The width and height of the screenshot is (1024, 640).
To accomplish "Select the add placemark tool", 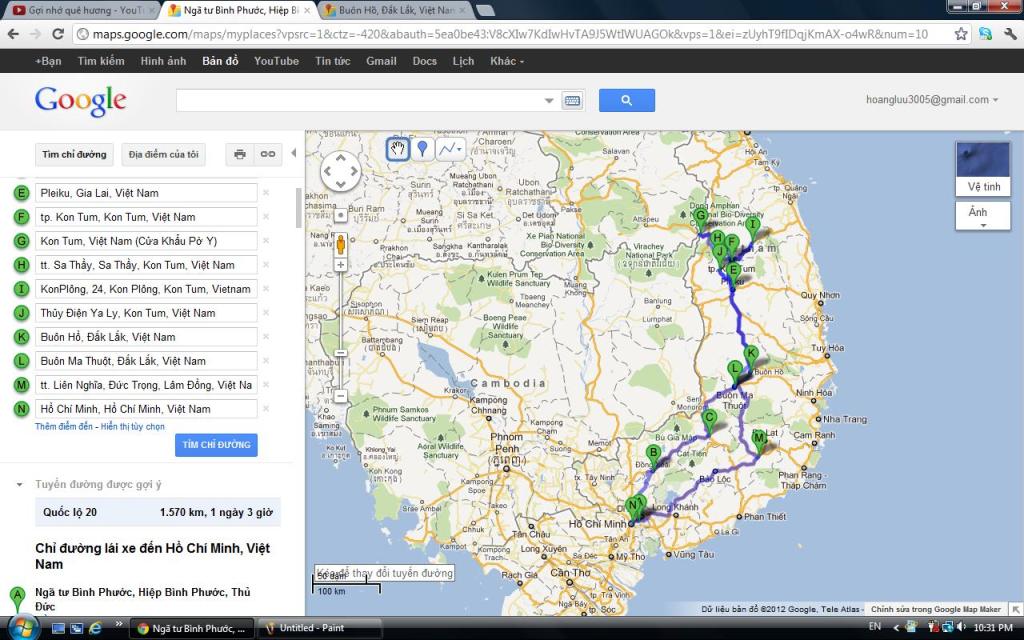I will click(x=422, y=150).
